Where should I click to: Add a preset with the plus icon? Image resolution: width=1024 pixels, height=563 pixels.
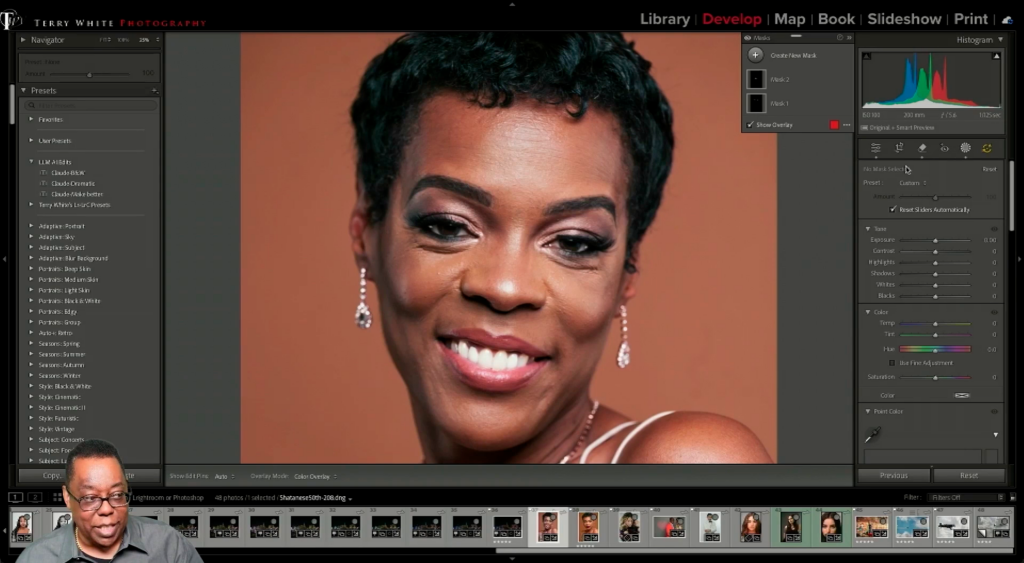click(x=155, y=91)
